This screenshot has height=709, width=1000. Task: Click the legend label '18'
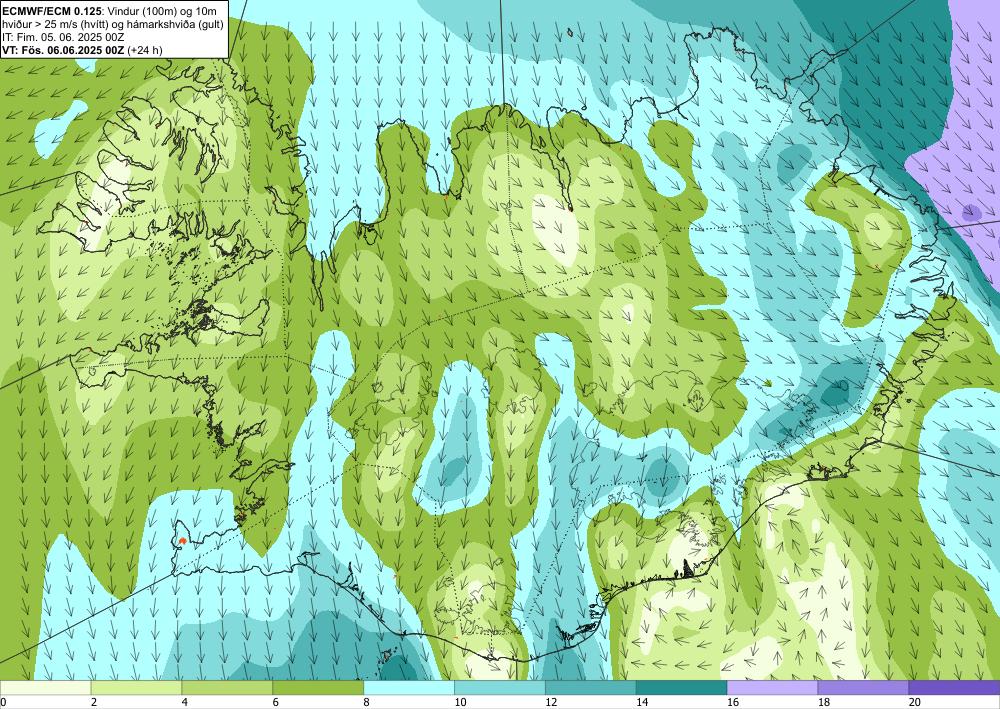tap(824, 702)
